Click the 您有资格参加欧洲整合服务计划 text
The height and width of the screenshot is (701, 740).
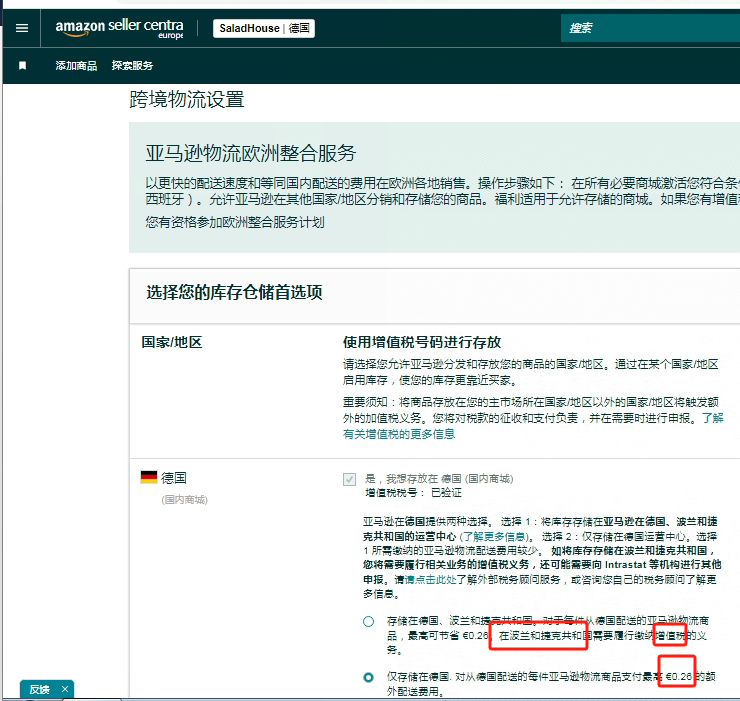coord(235,222)
